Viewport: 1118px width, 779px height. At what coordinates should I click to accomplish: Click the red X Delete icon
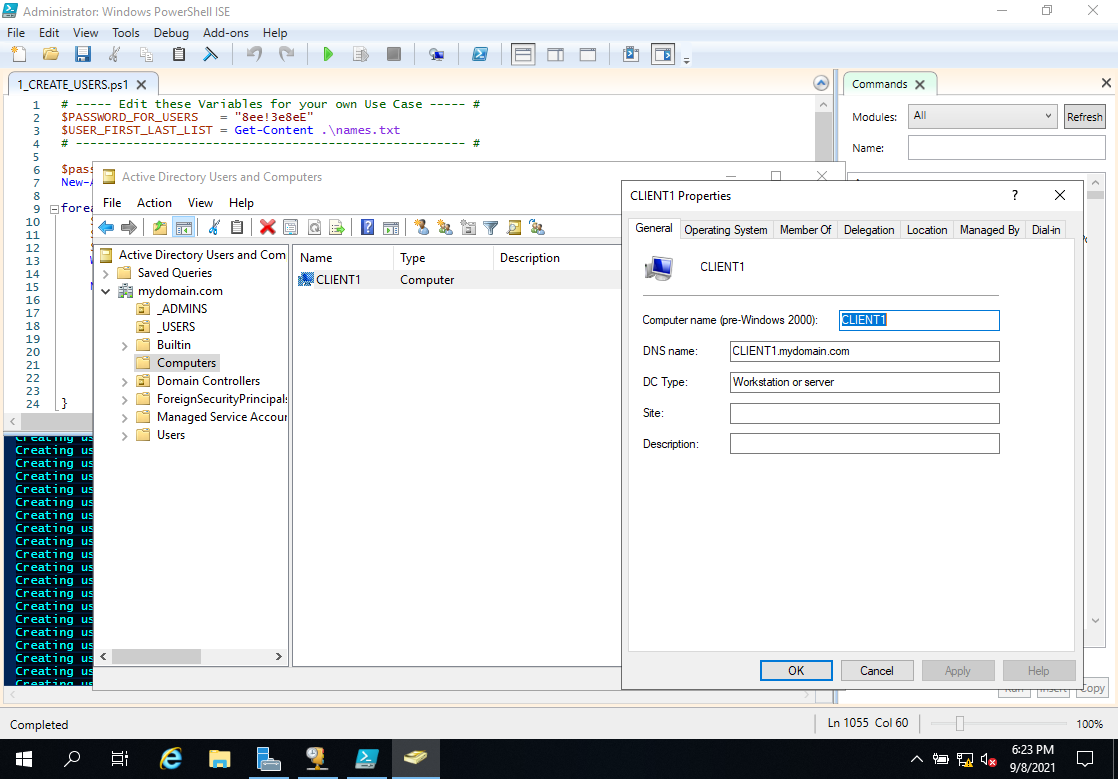tap(267, 227)
